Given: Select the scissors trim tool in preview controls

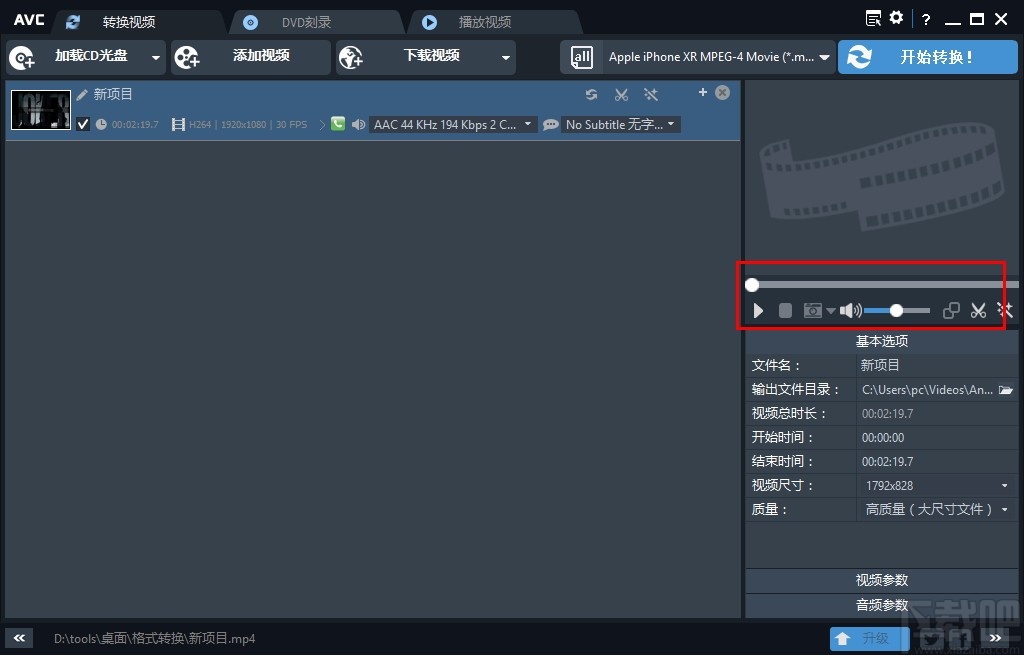Looking at the screenshot, I should click(x=978, y=311).
